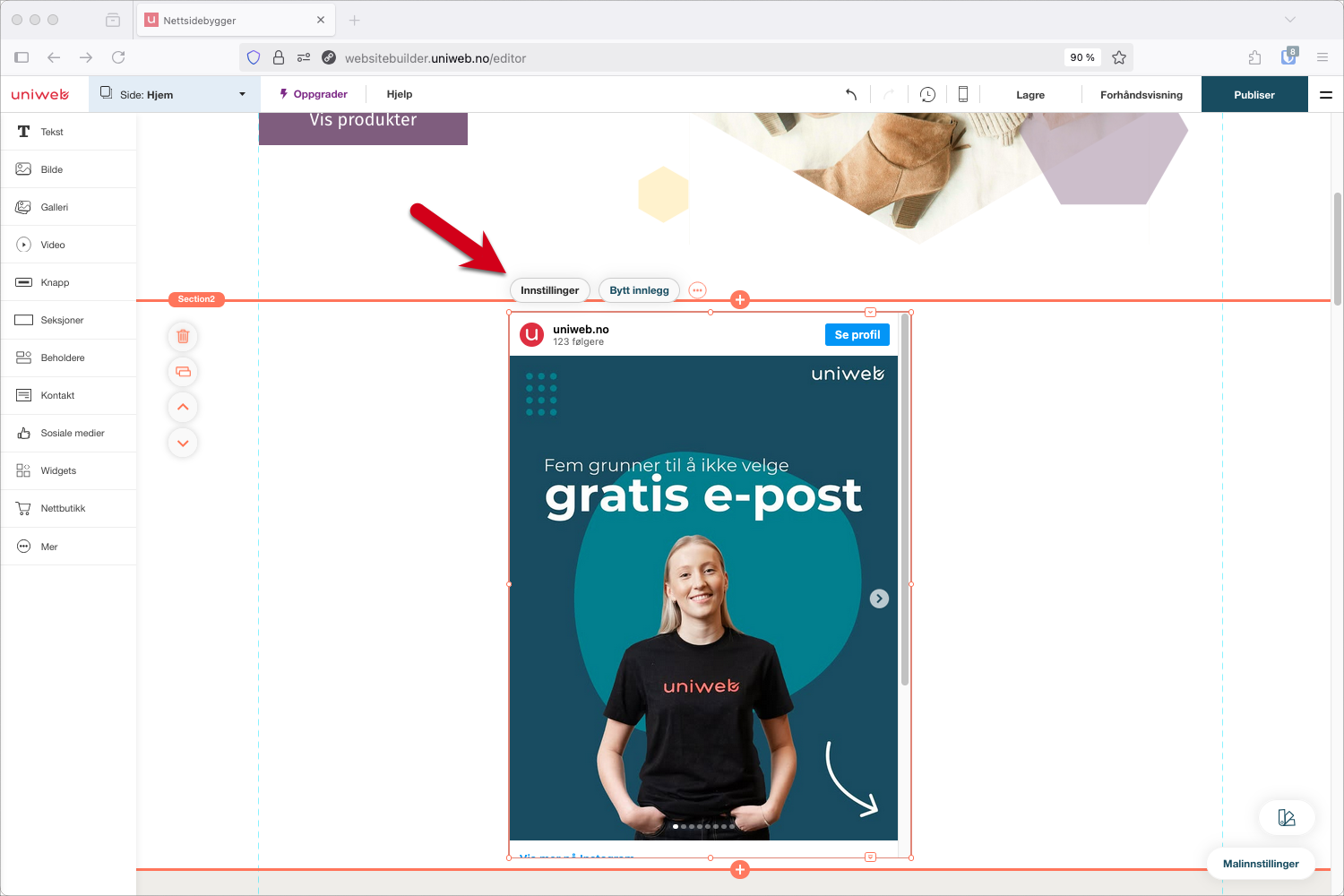Reload the page in the browser
This screenshot has width=1344, height=896.
pos(118,57)
